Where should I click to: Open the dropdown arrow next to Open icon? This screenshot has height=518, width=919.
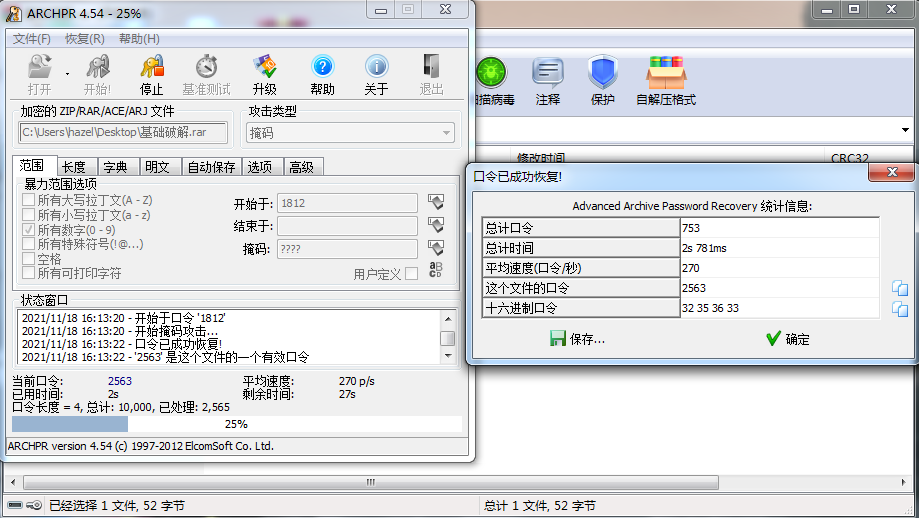[67, 74]
